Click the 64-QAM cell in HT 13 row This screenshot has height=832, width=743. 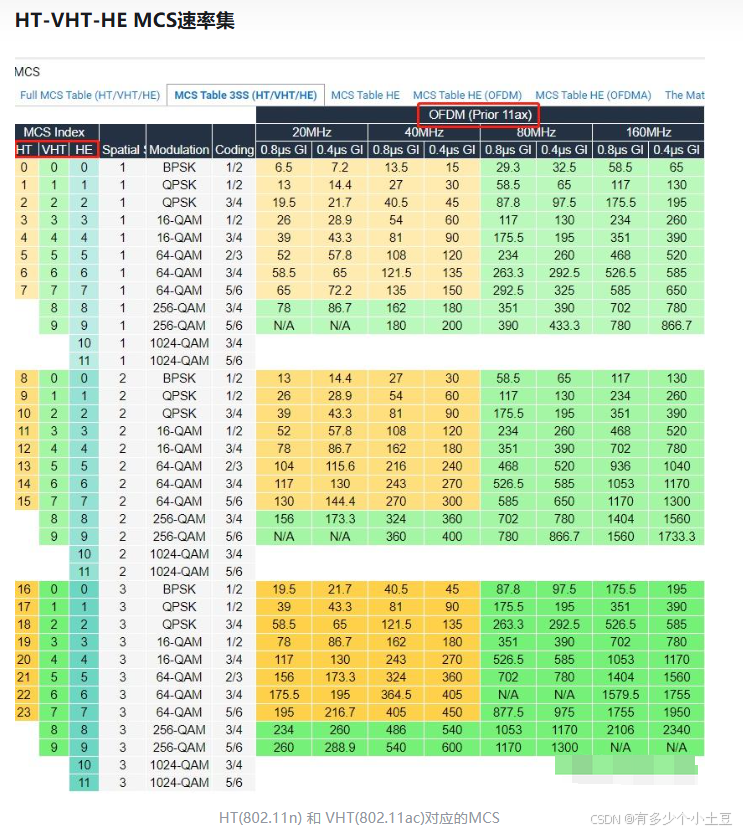(179, 466)
